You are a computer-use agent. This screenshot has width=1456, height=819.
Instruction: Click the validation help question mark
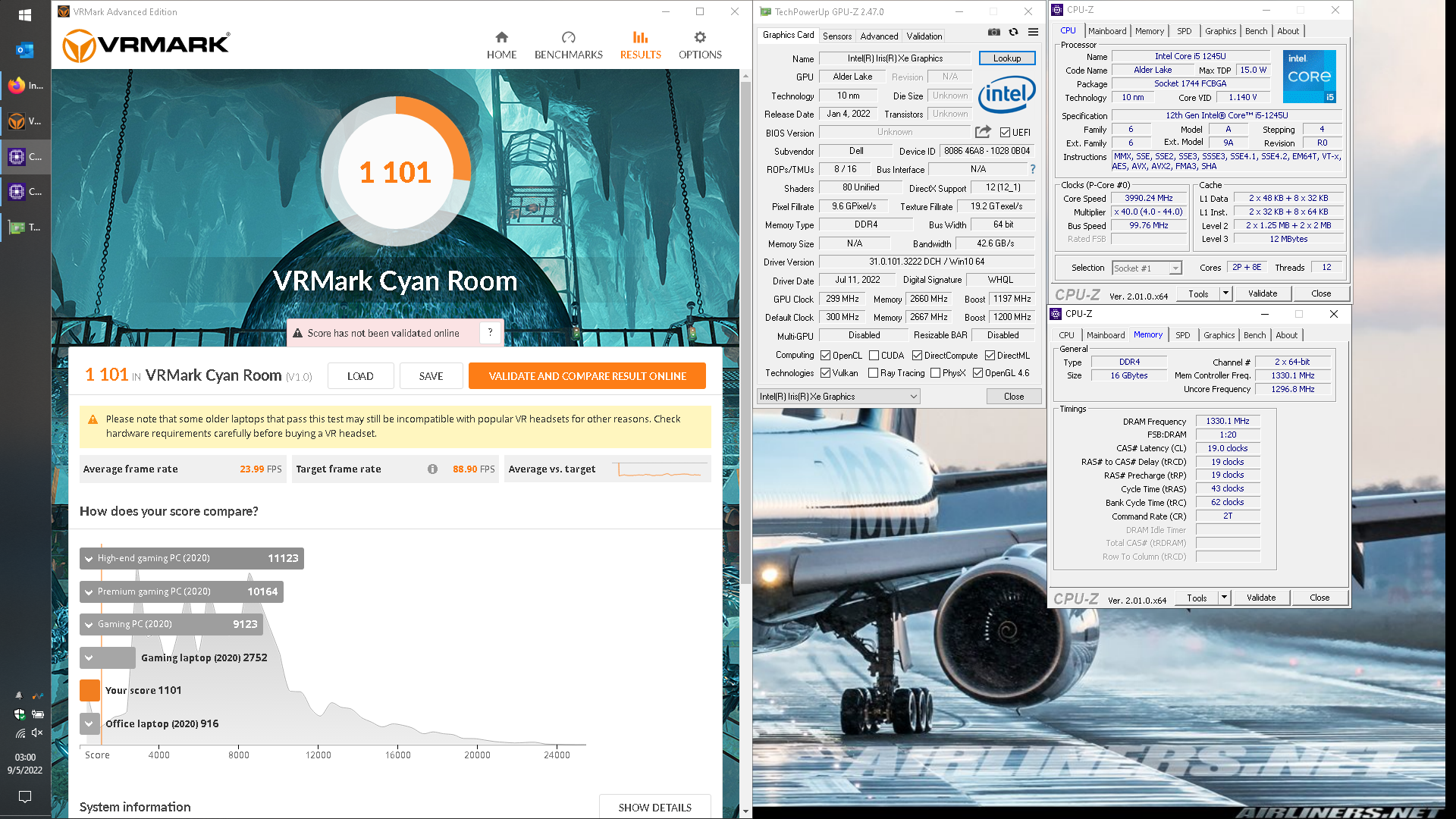pos(490,332)
